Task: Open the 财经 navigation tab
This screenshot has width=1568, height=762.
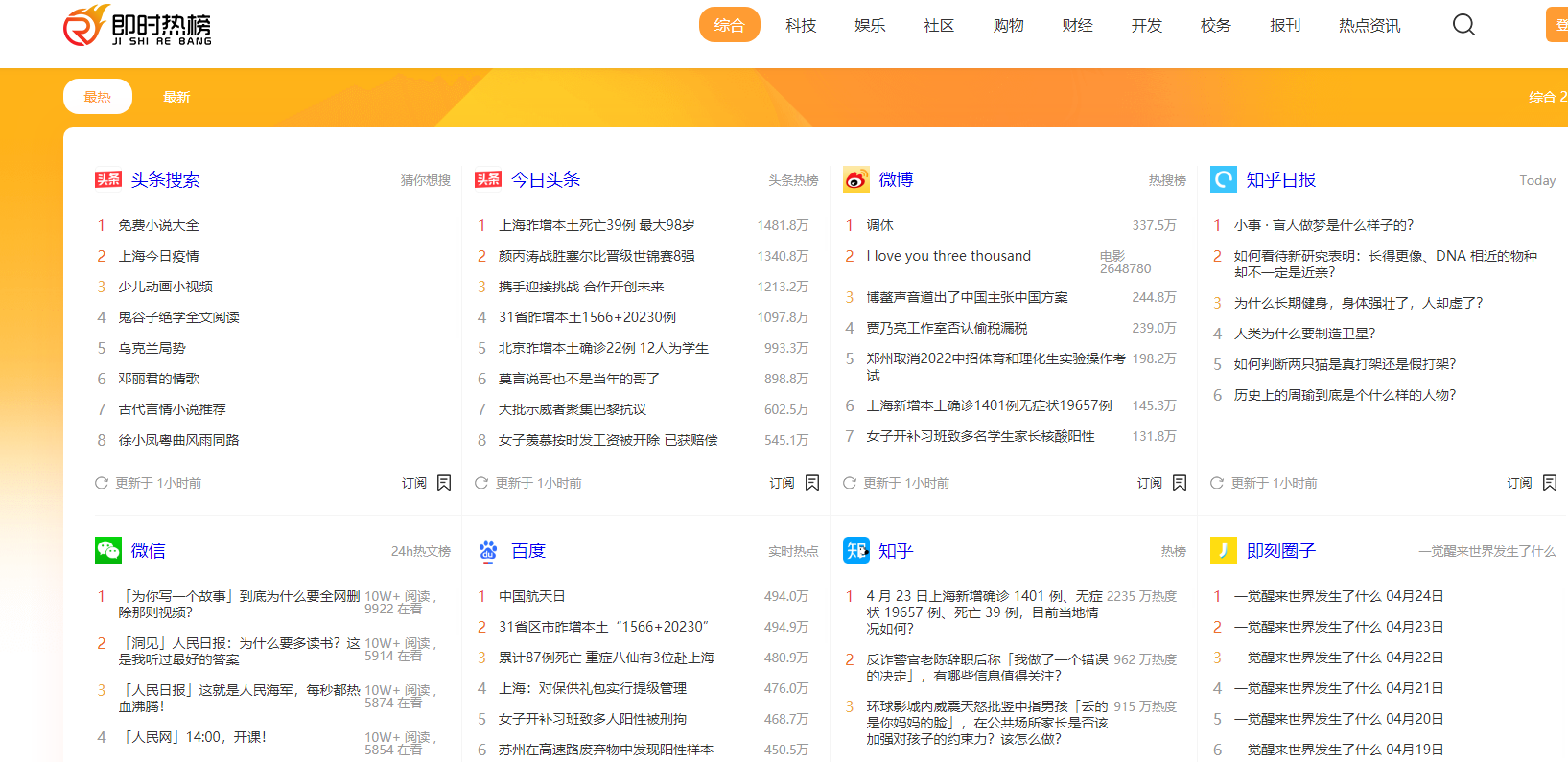Action: (1077, 25)
